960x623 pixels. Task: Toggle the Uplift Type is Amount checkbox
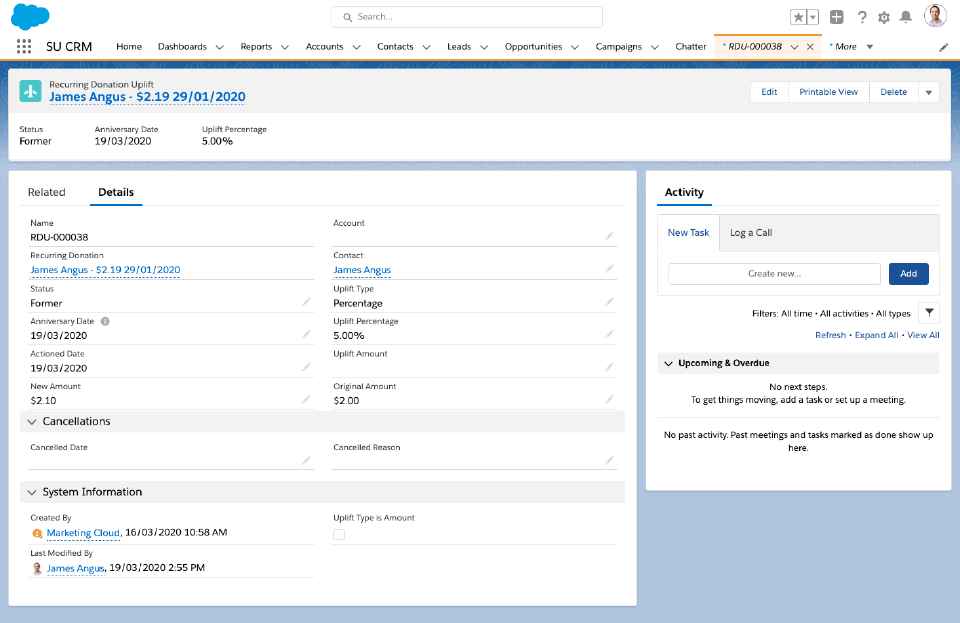point(339,535)
